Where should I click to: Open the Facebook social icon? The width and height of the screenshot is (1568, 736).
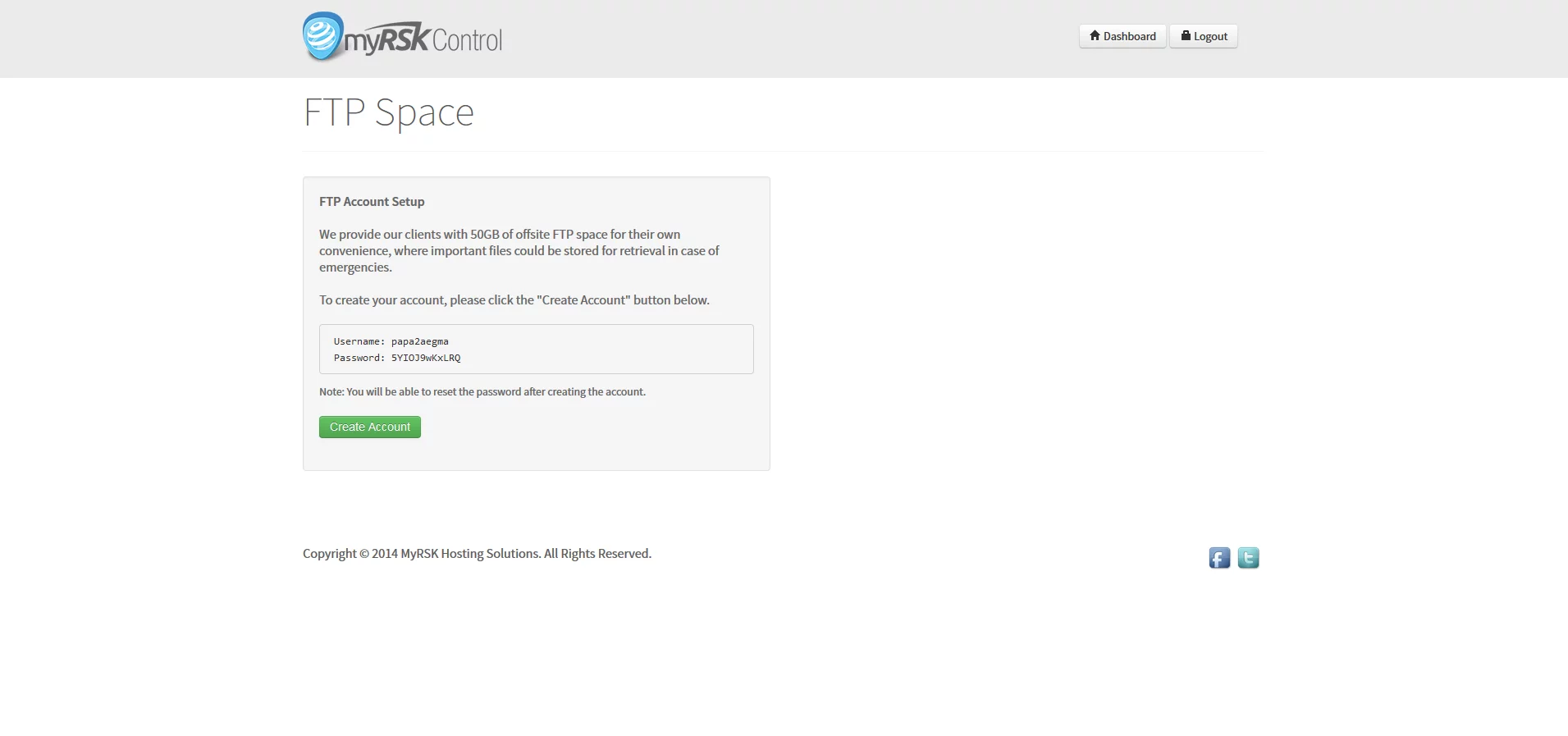1219,558
